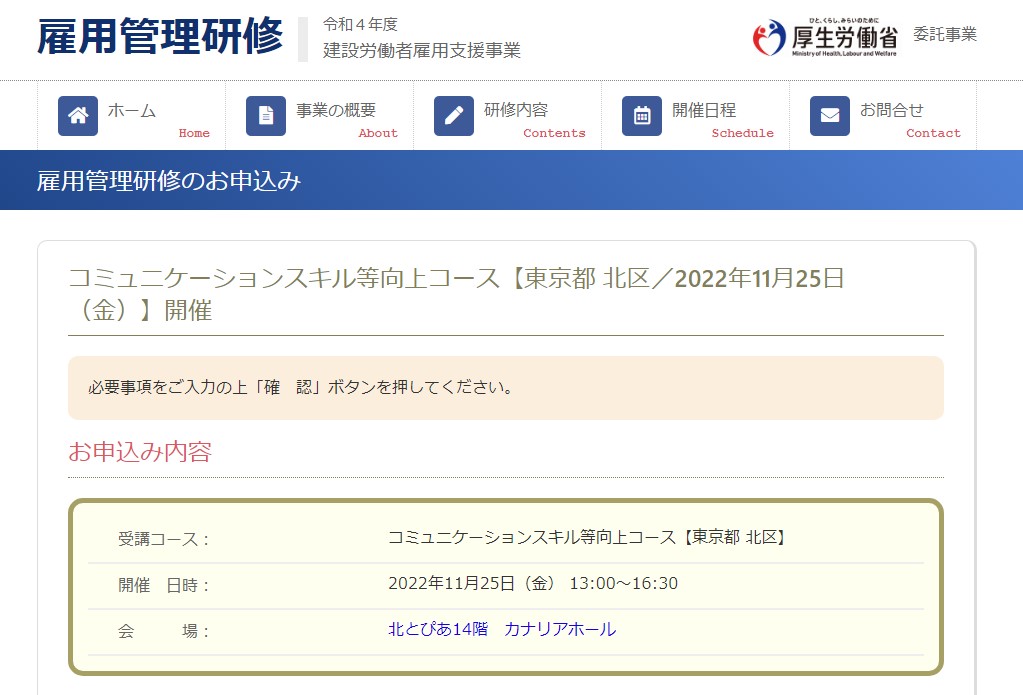
Task: Click the house icon for Home
Action: (x=77, y=116)
